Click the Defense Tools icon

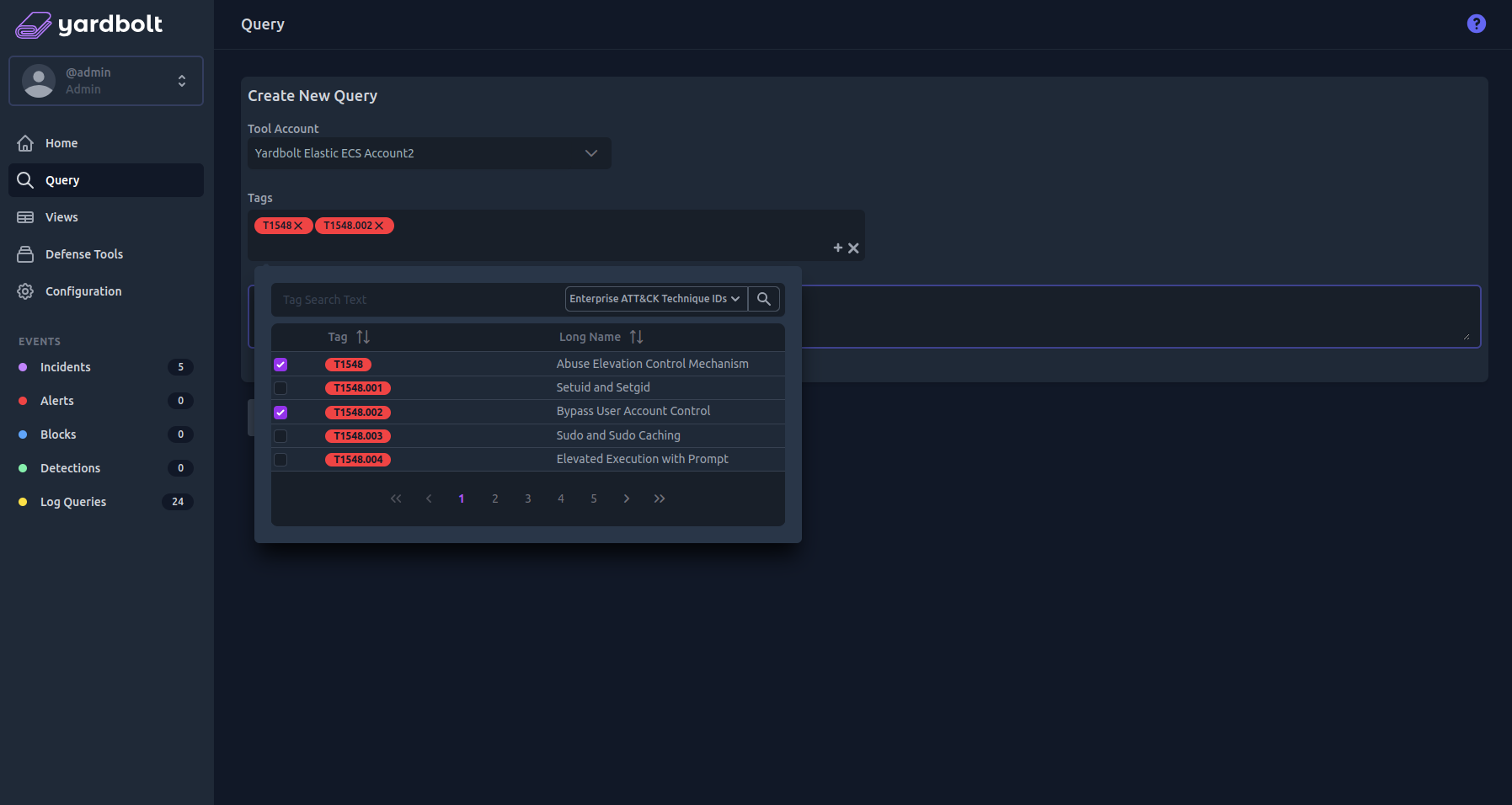[25, 254]
